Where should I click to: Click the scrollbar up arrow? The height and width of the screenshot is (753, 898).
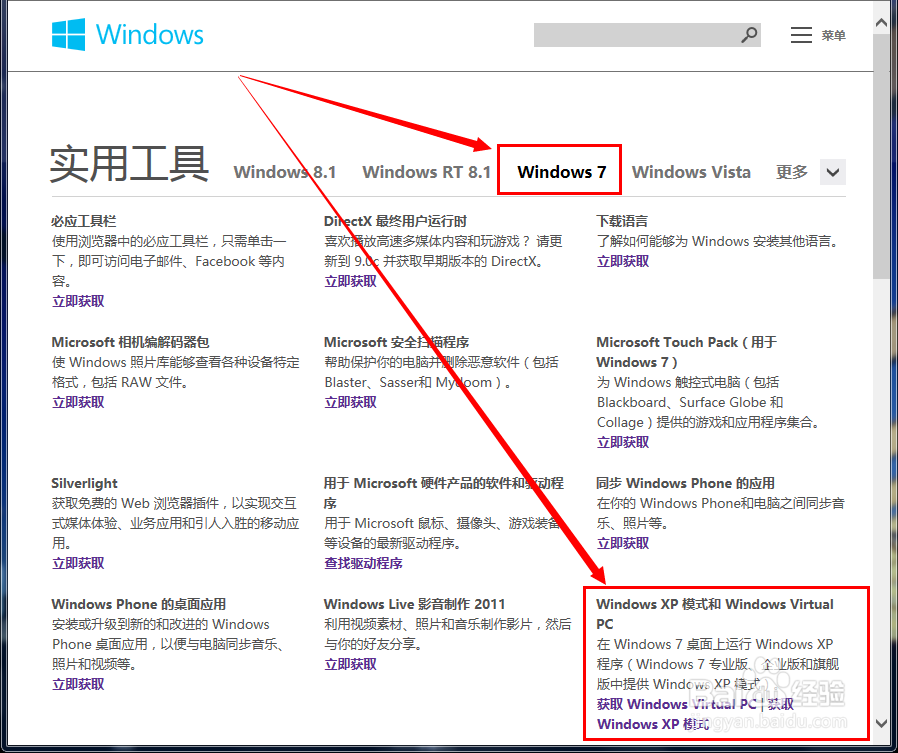882,23
